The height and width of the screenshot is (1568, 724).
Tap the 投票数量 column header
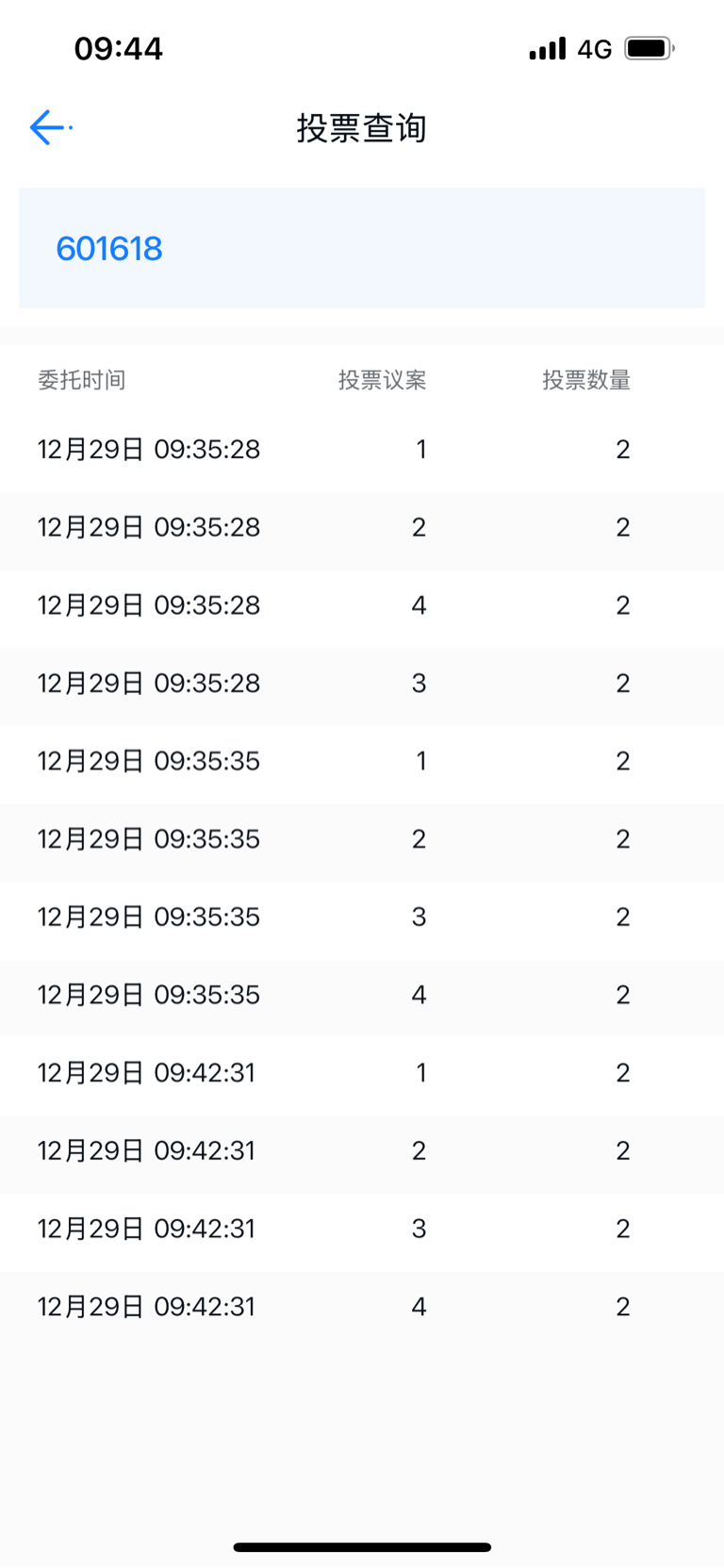(x=585, y=380)
